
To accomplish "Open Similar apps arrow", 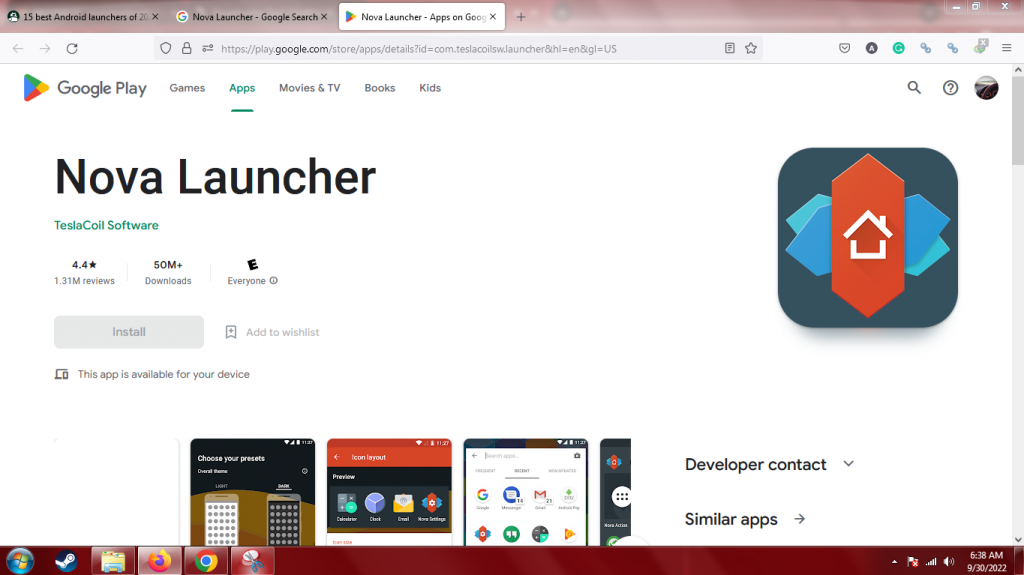I will pyautogui.click(x=799, y=519).
